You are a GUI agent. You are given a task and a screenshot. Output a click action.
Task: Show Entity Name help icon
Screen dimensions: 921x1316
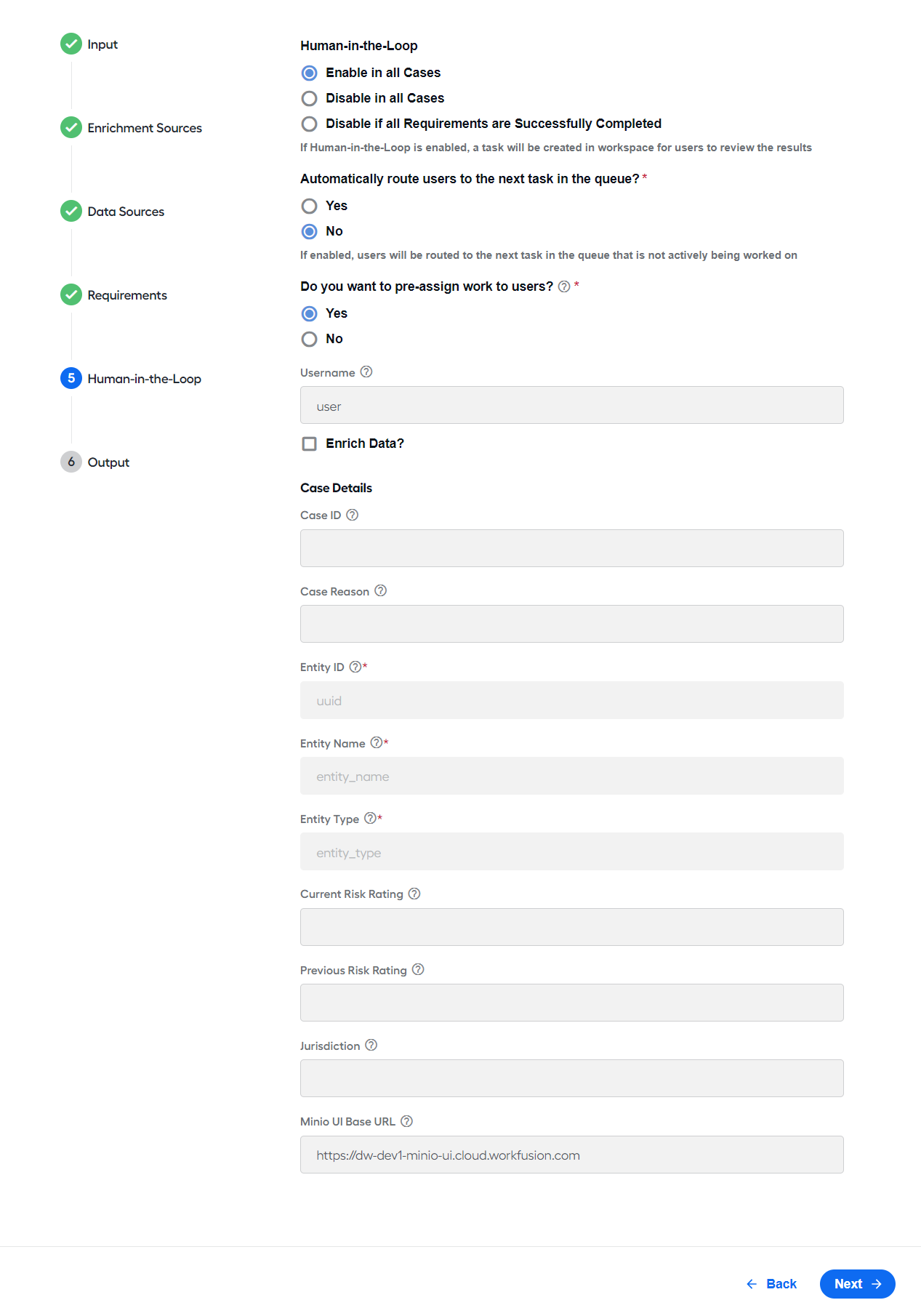coord(377,742)
